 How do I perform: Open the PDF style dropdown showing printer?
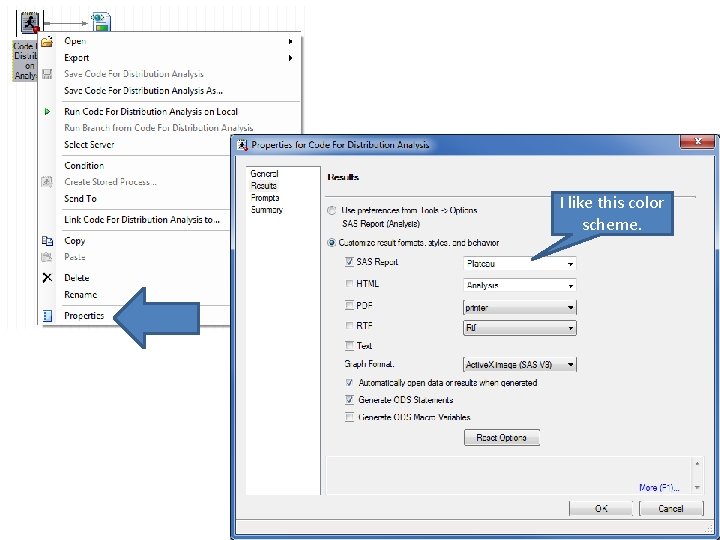520,307
